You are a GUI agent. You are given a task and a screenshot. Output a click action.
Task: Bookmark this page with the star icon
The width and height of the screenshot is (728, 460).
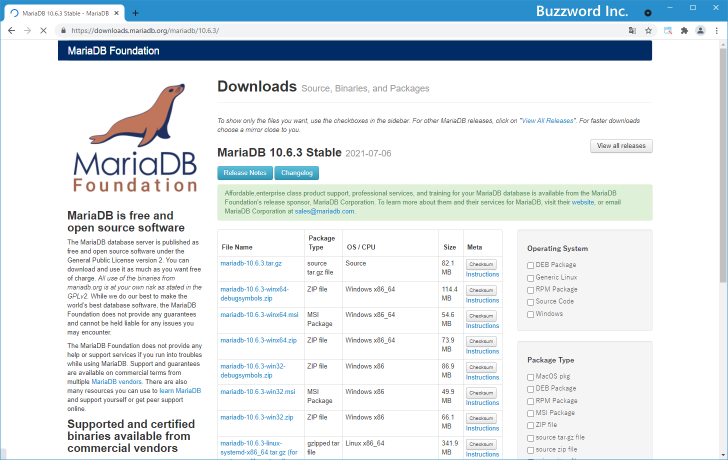648,30
